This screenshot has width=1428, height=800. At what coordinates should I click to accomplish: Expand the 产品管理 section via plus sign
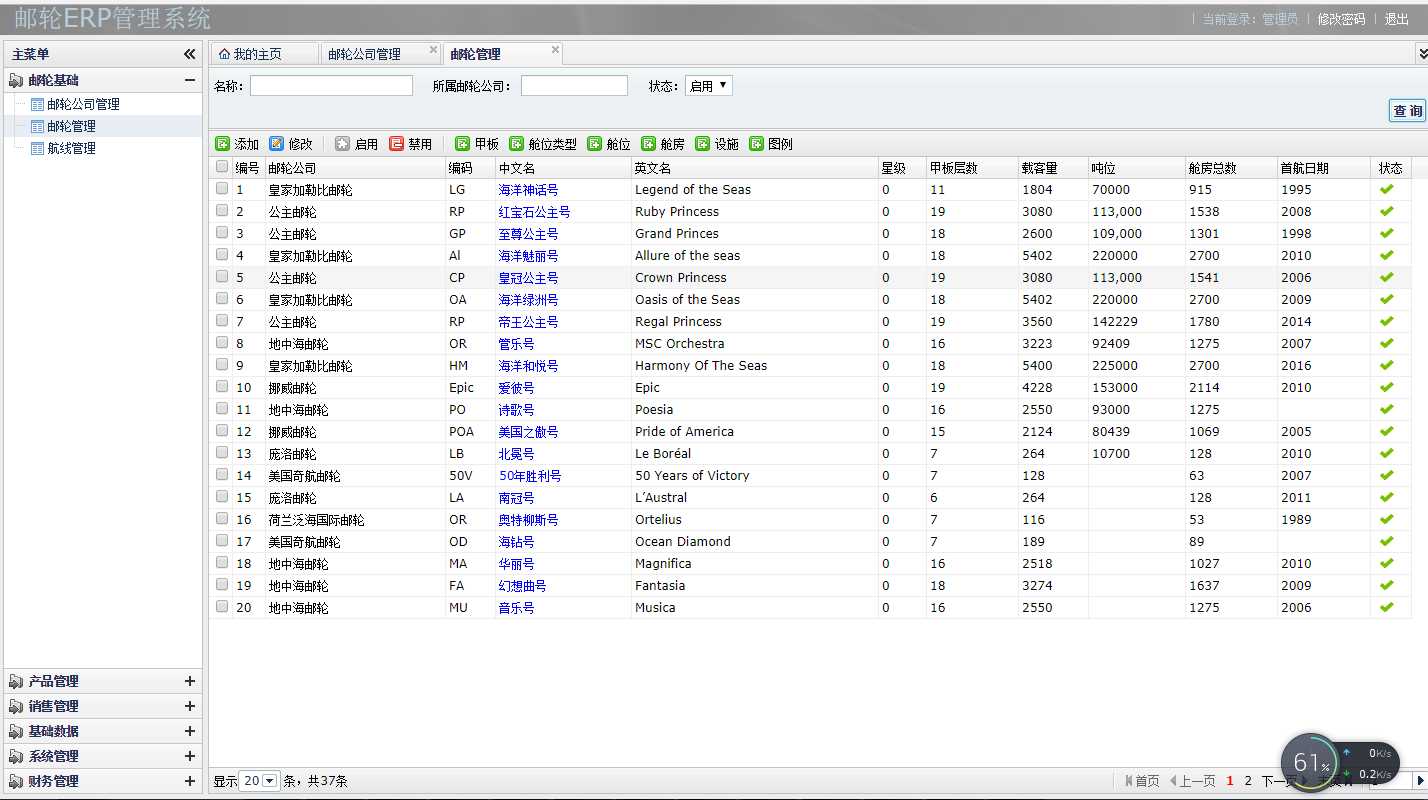(190, 681)
